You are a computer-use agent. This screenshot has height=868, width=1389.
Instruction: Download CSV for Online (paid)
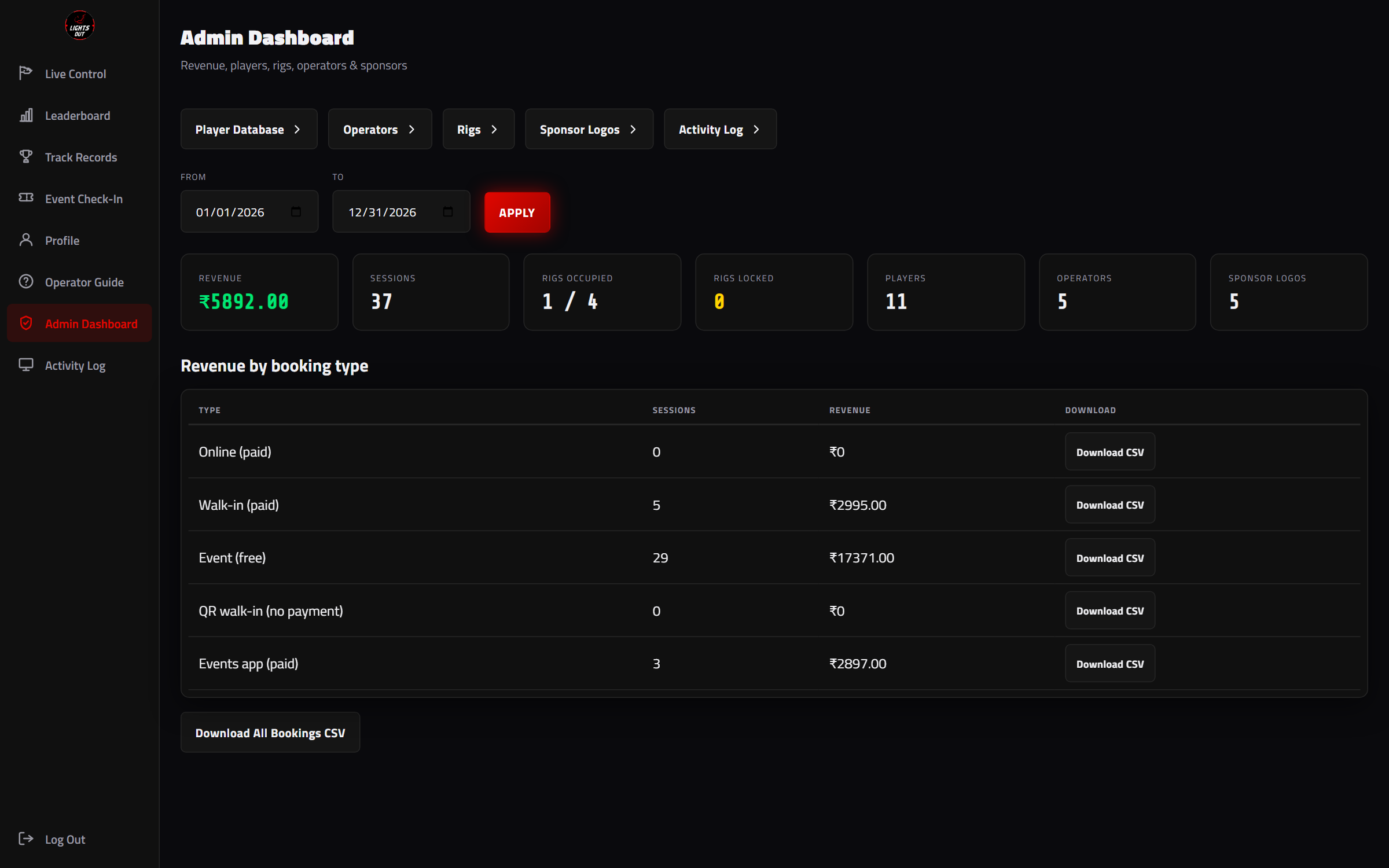tap(1109, 452)
